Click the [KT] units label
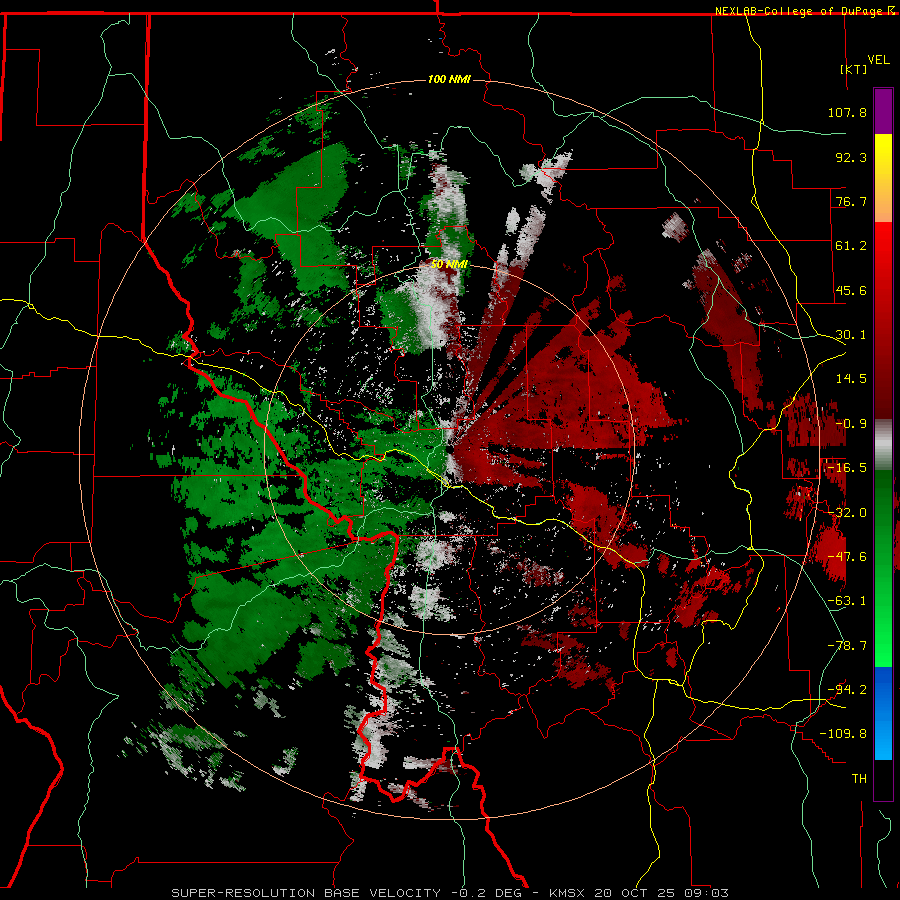The width and height of the screenshot is (900, 900). coord(853,69)
